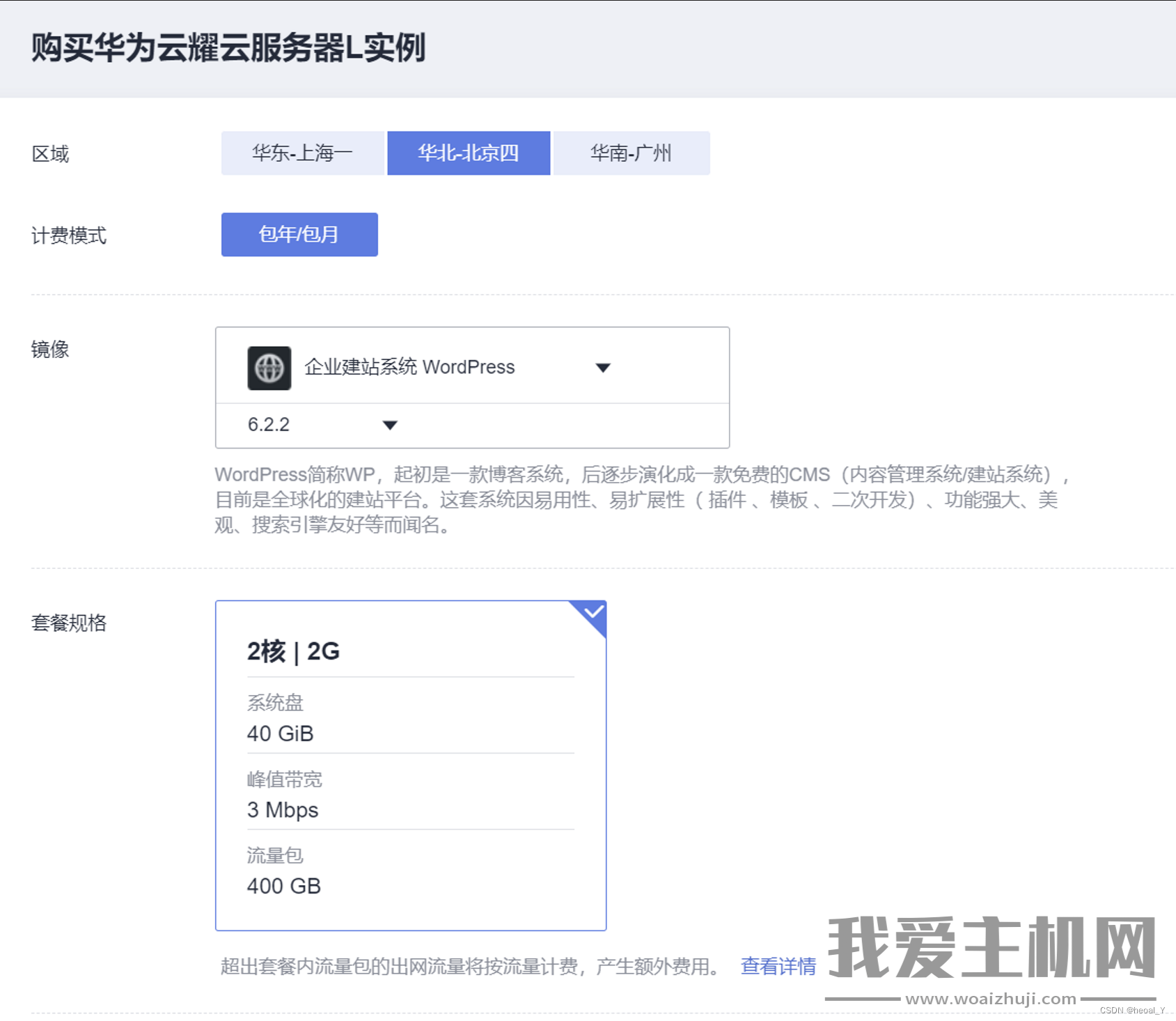
Task: Click the WordPress globe image icon
Action: point(269,368)
